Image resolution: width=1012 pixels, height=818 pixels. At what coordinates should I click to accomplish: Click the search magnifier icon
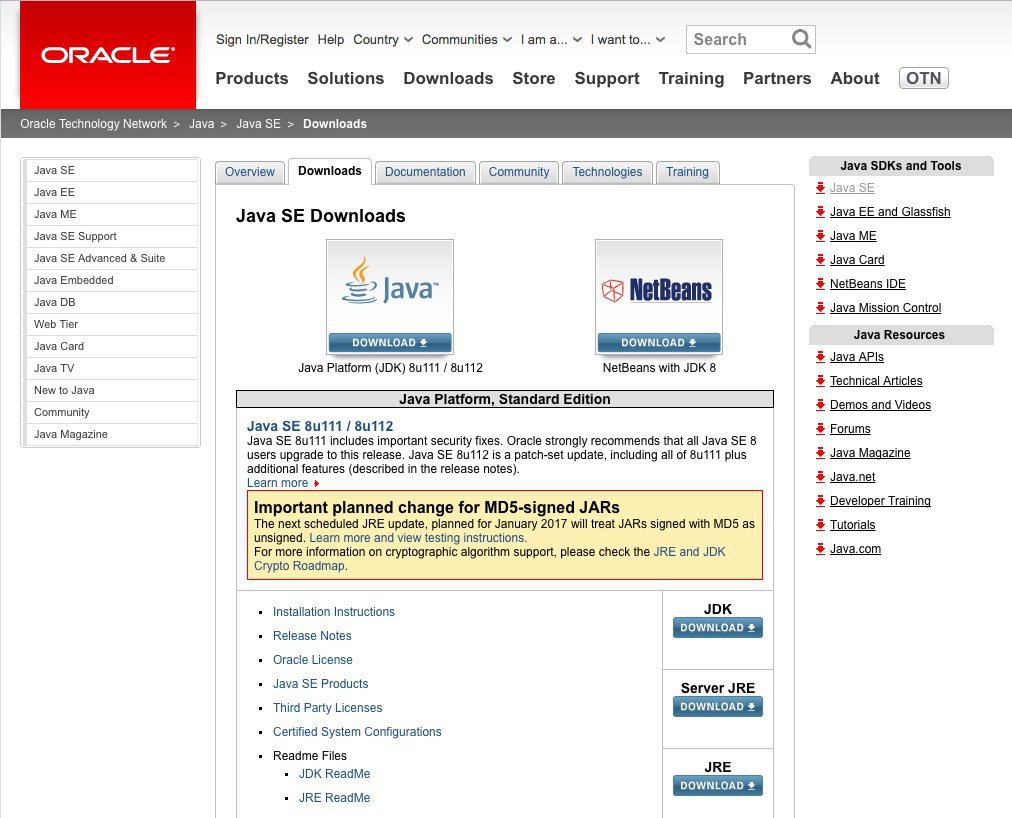point(801,39)
